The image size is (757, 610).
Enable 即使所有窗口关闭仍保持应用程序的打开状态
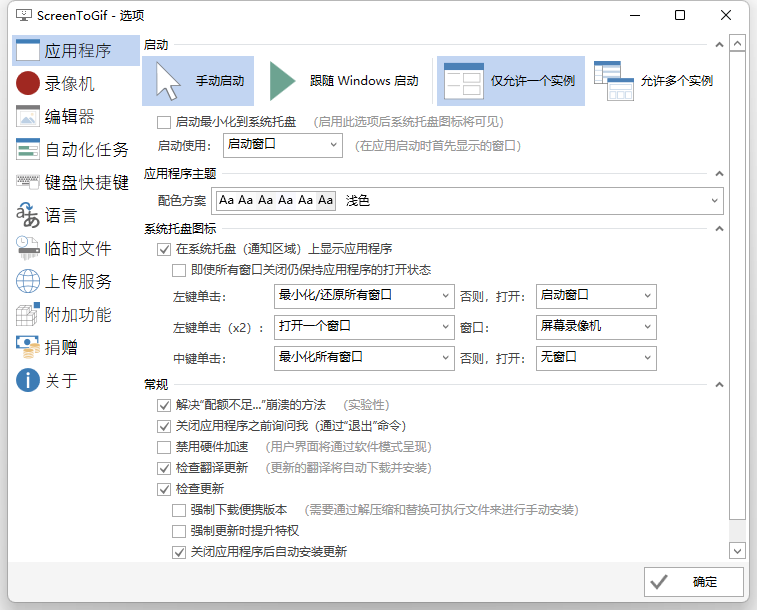(x=179, y=270)
